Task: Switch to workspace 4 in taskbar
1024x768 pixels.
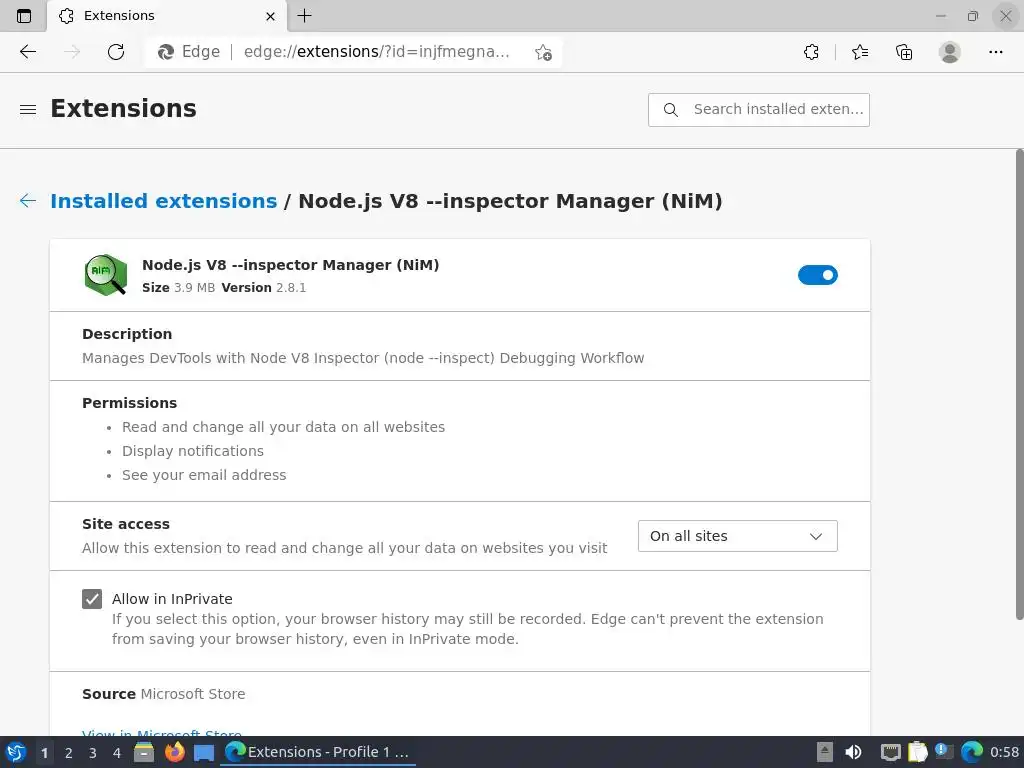Action: click(x=117, y=753)
